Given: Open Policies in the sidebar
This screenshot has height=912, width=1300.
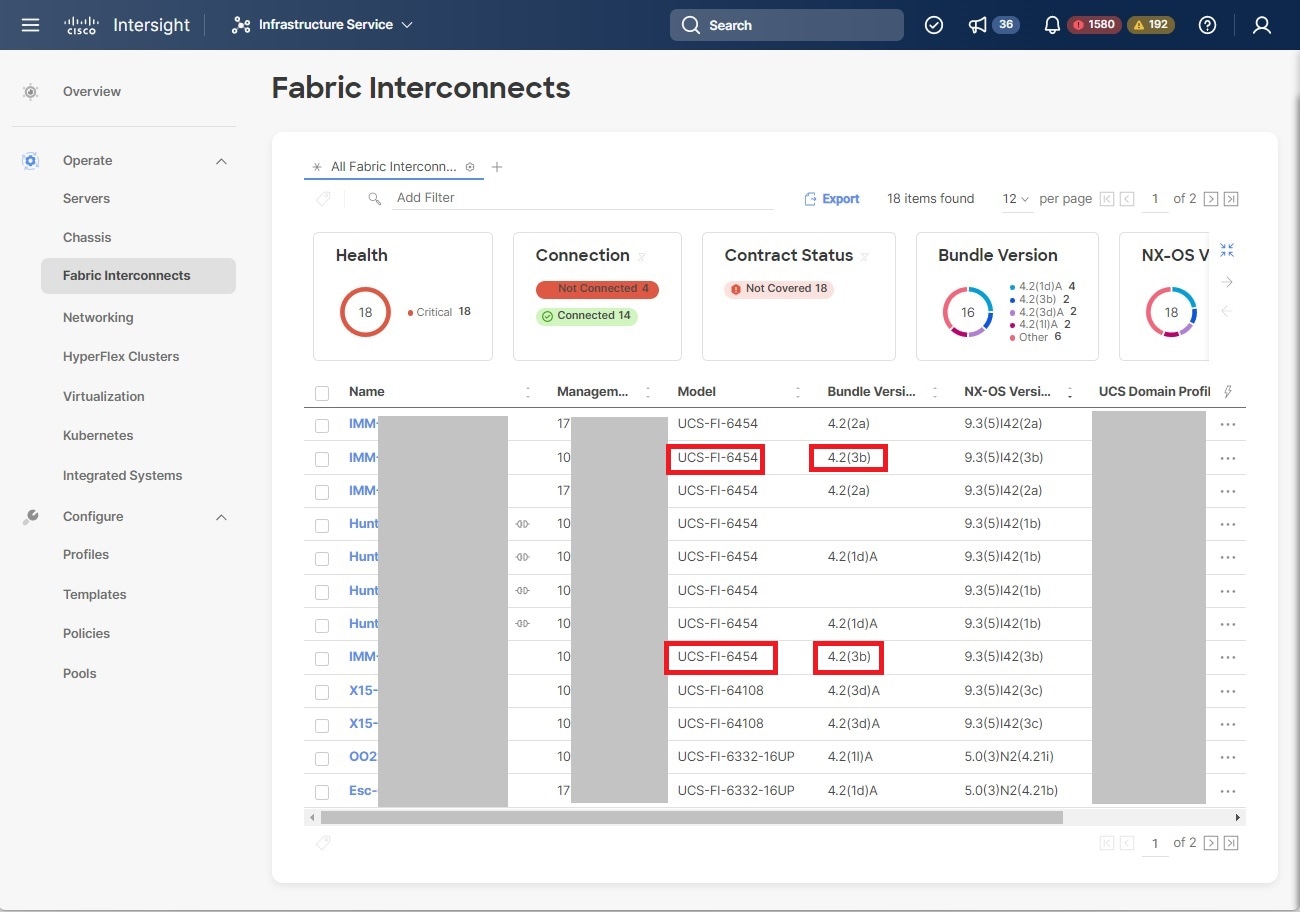Looking at the screenshot, I should (86, 633).
